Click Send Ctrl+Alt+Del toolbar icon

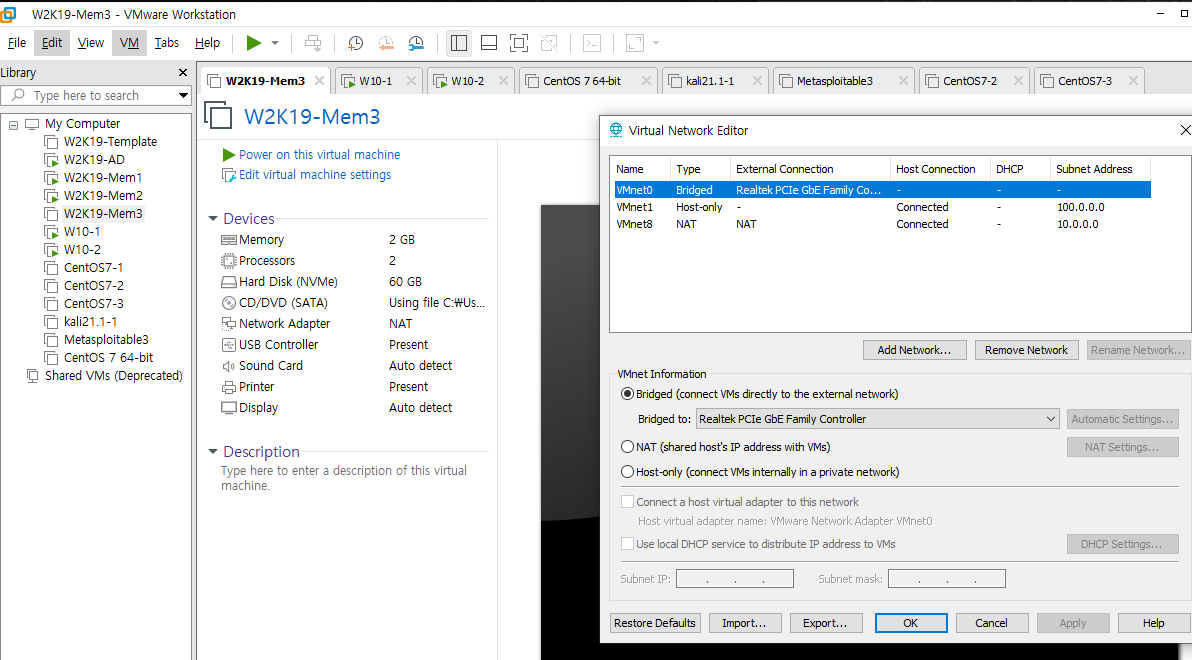pyautogui.click(x=312, y=43)
